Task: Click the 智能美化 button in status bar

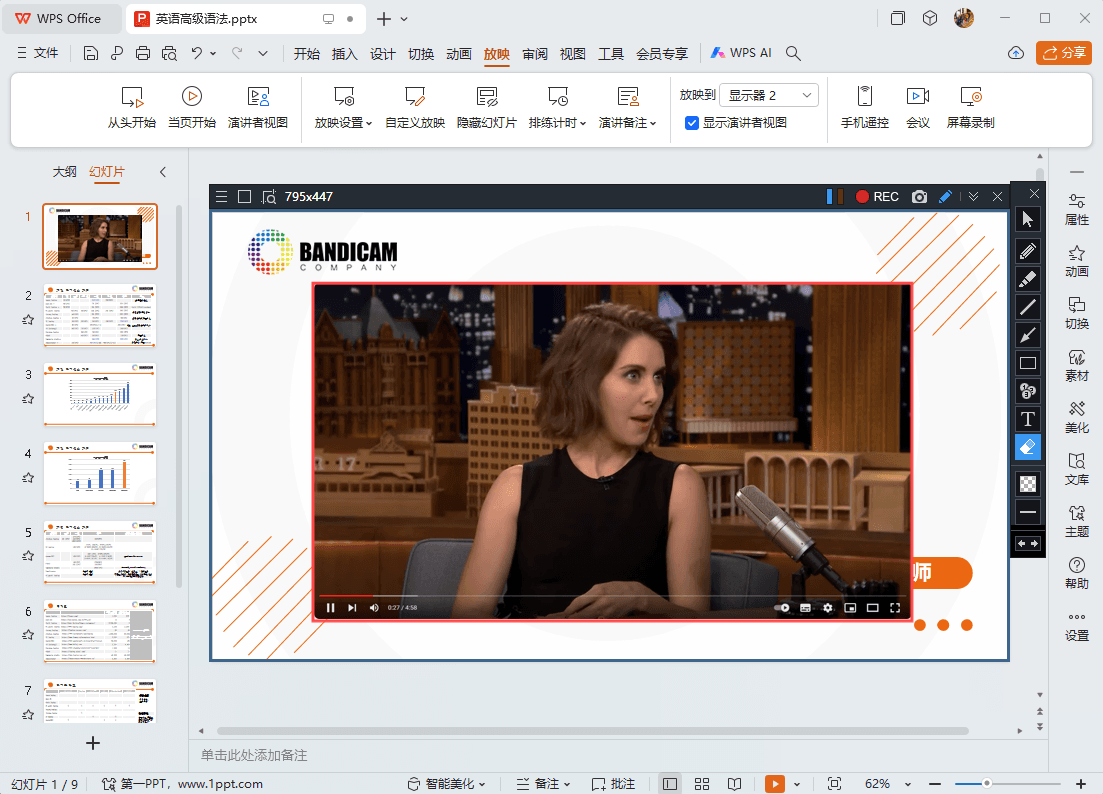Action: click(447, 783)
